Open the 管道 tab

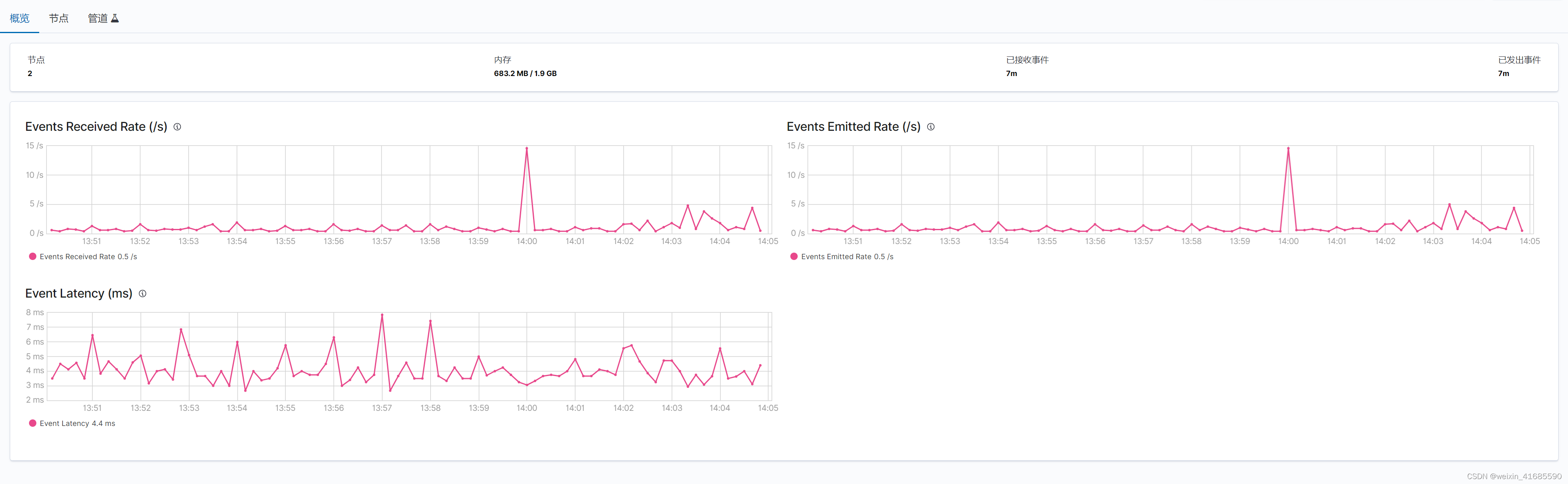tap(97, 18)
